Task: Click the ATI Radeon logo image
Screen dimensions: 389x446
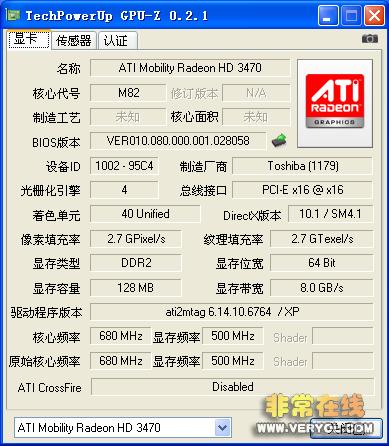Action: pos(335,103)
